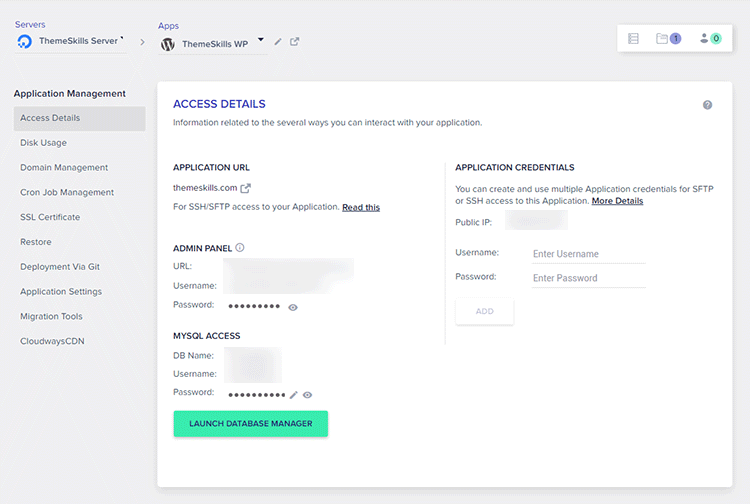Go to Domain Management
750x504 pixels.
click(64, 167)
